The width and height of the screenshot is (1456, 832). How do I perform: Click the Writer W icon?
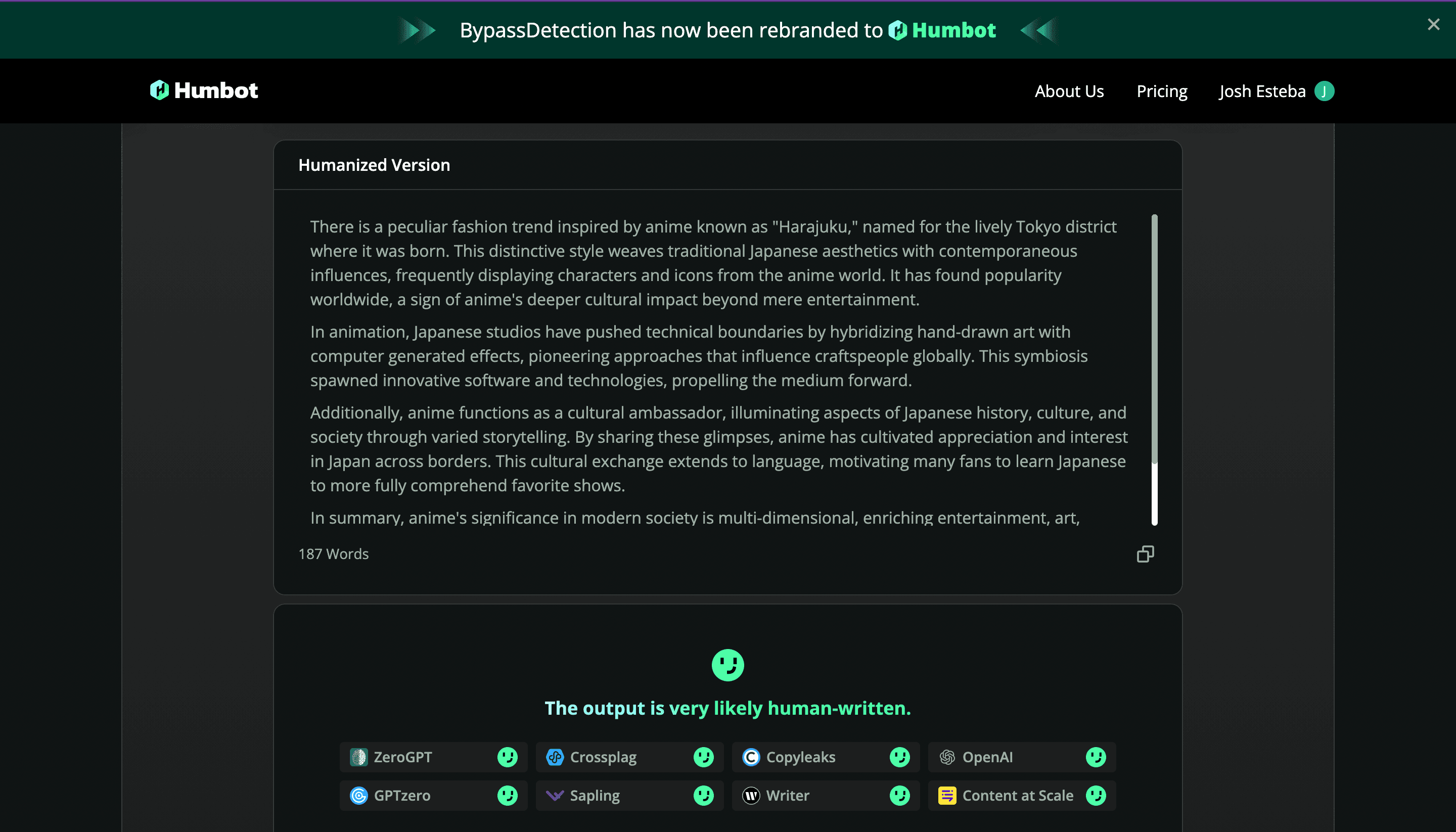[751, 796]
